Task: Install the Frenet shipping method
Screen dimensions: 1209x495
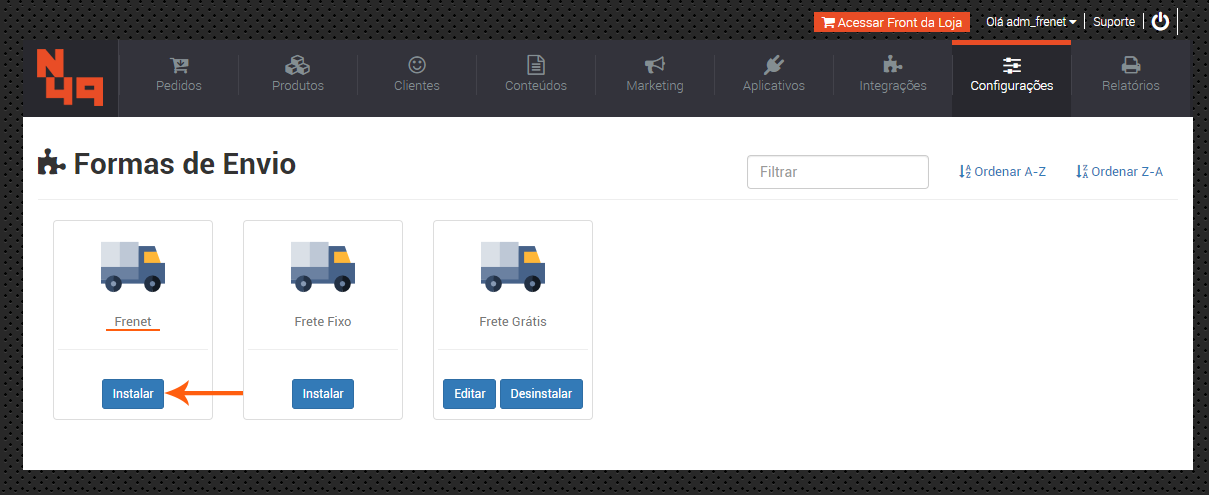Action: pos(133,394)
